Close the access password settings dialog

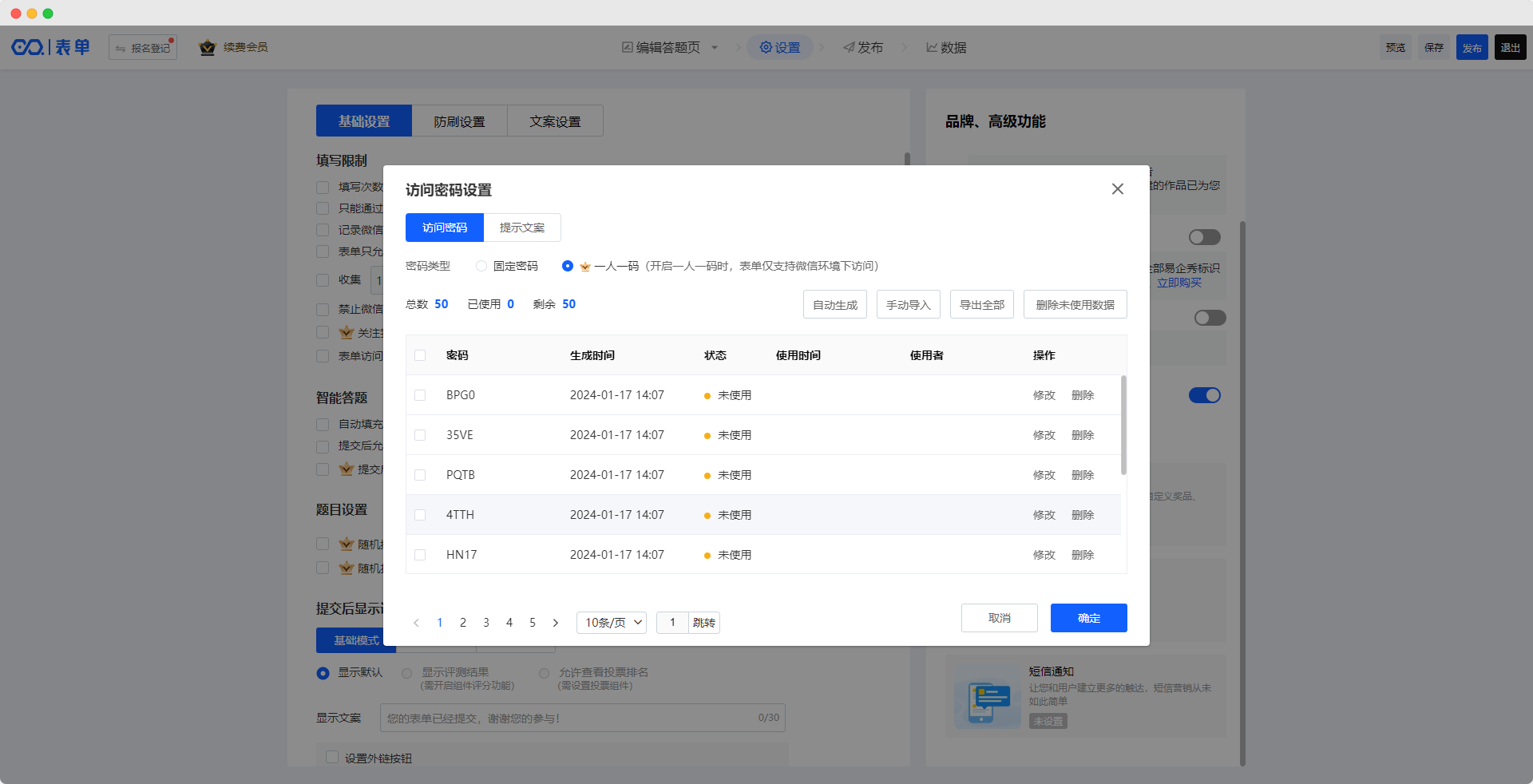[1117, 189]
